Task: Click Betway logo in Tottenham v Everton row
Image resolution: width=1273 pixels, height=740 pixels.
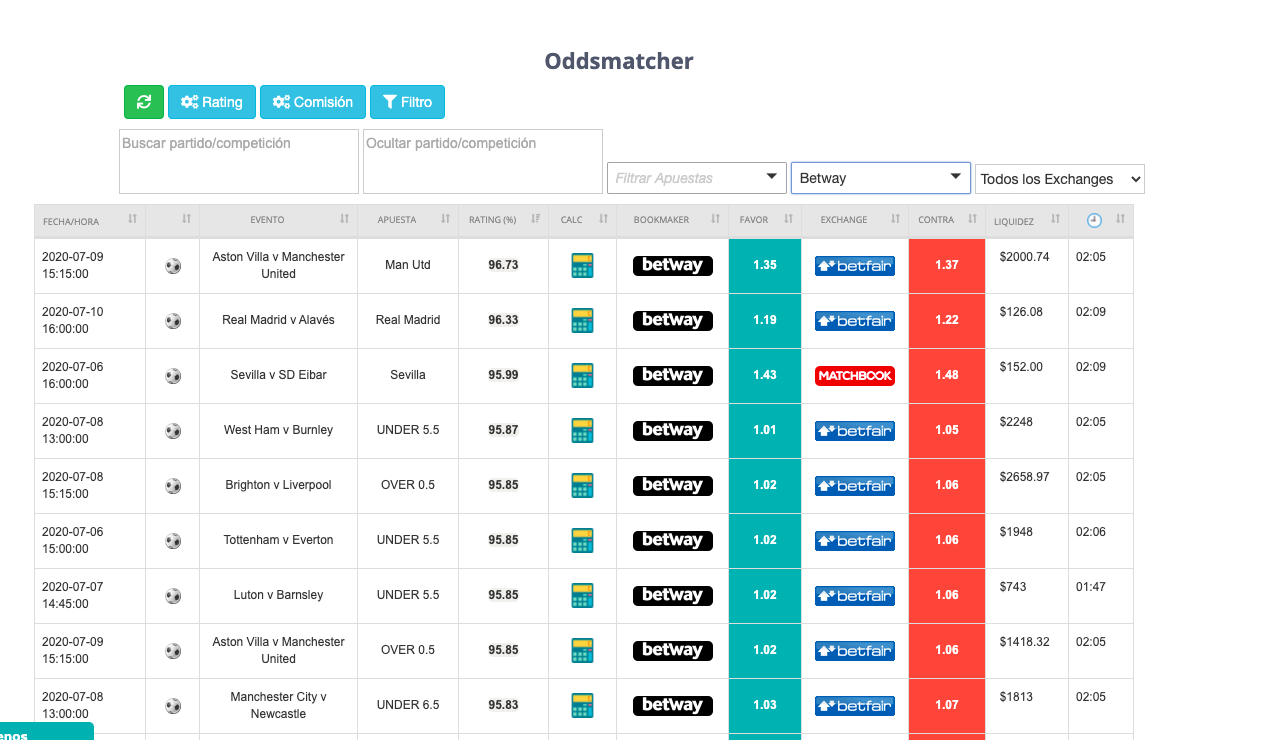Action: point(673,541)
